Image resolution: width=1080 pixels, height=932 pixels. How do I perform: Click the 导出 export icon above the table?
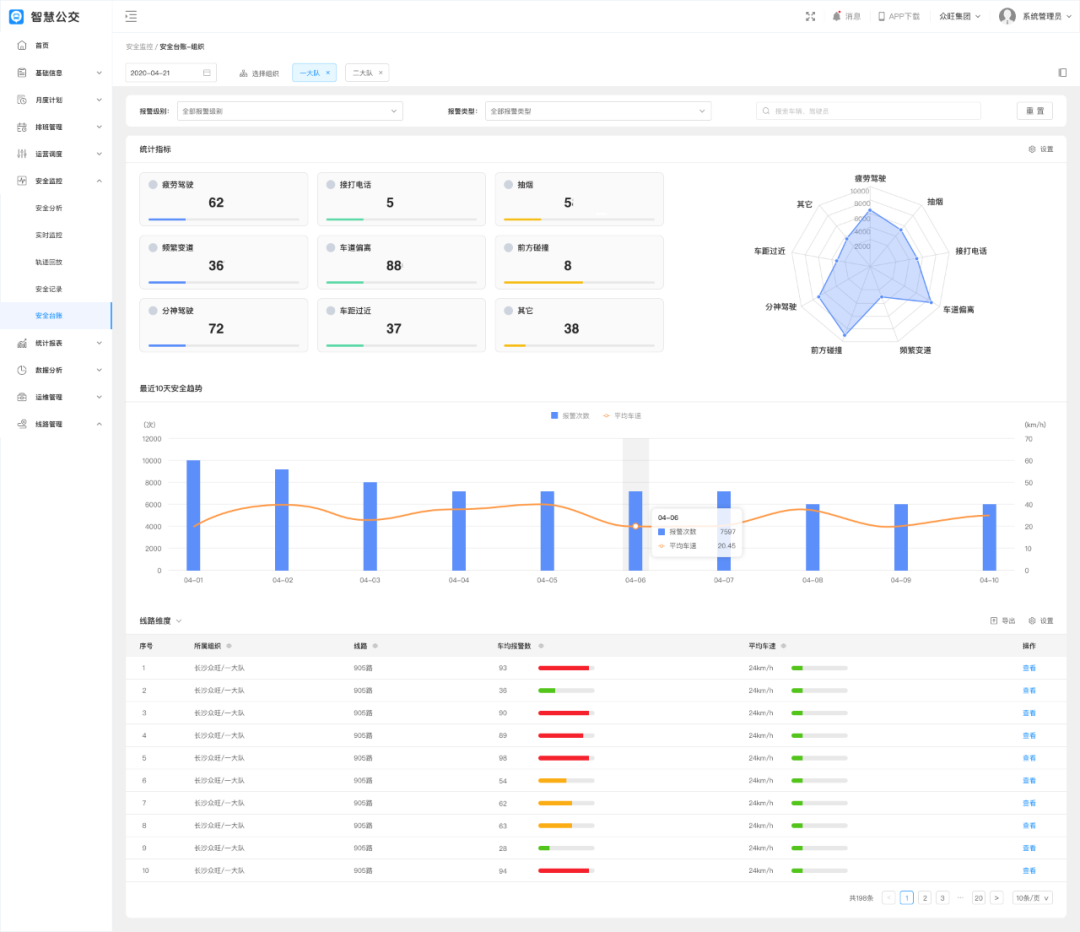coord(994,621)
